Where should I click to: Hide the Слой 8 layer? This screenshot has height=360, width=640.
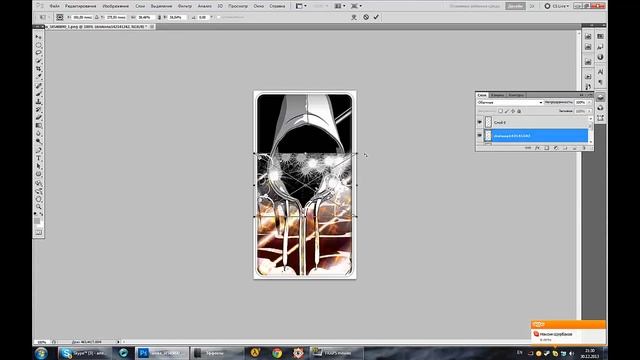480,122
